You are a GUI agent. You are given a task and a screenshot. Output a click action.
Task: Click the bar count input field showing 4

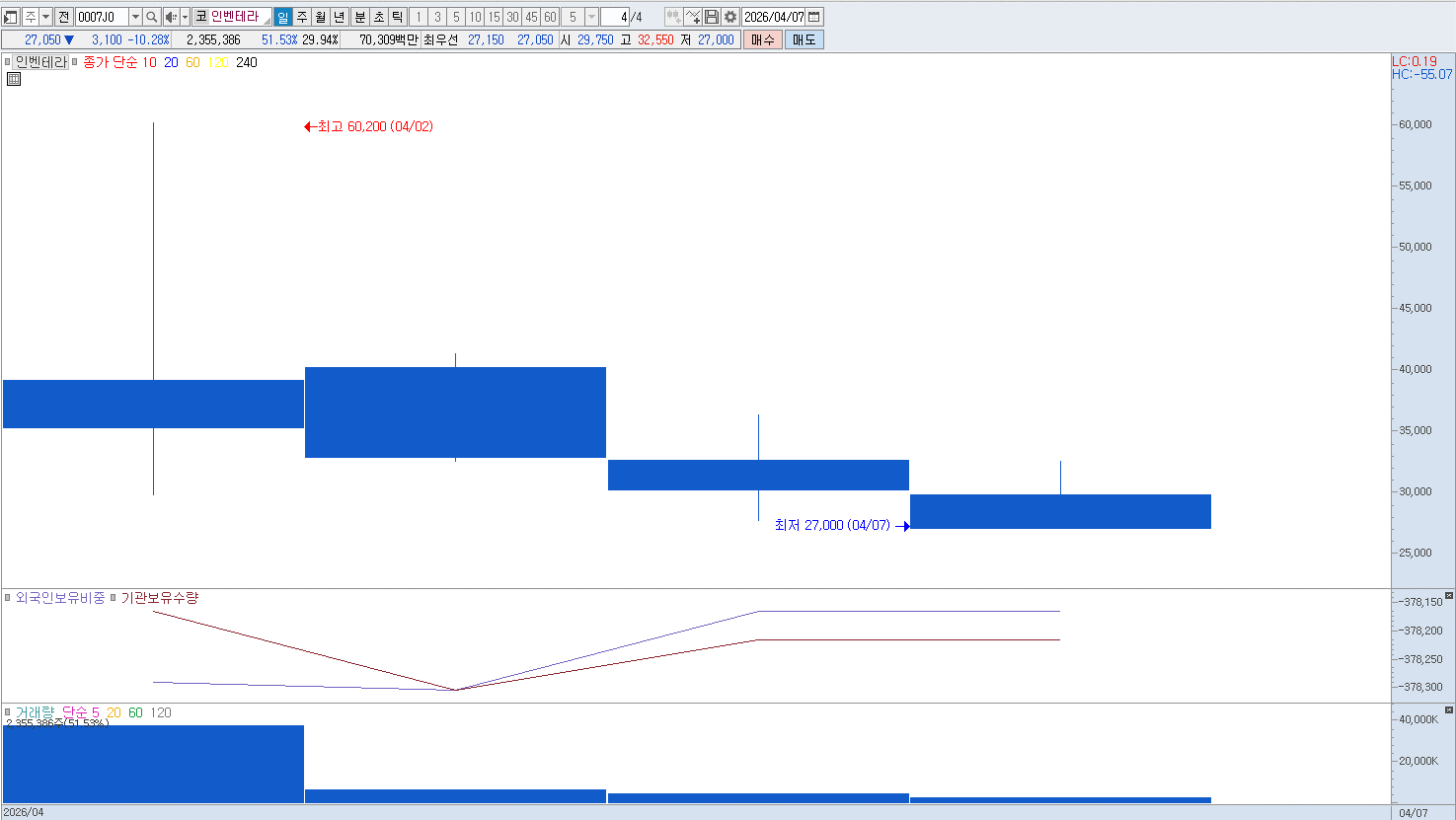tap(614, 17)
